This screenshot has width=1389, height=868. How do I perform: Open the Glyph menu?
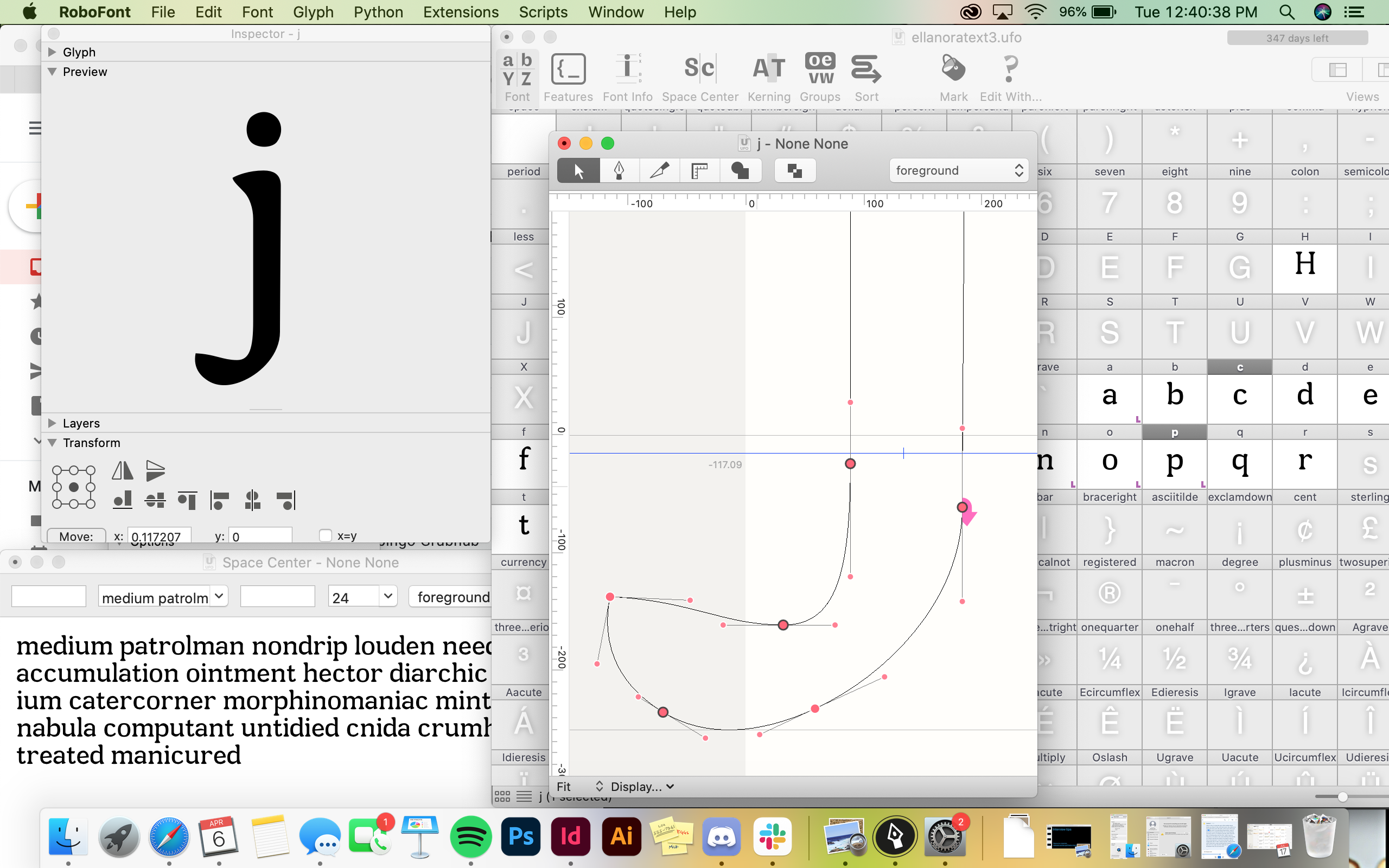pos(313,12)
